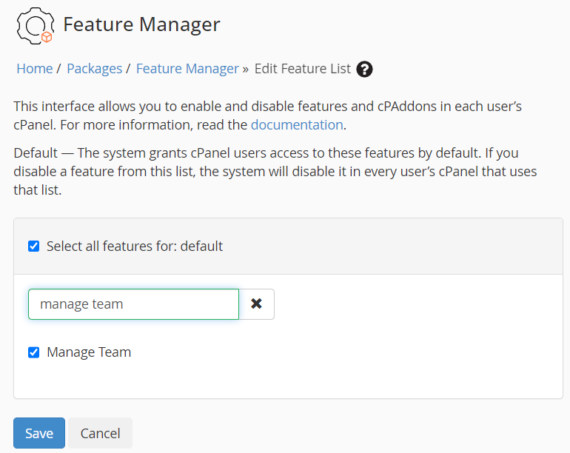Uncheck the Manage Team feature checkbox

[x=34, y=352]
